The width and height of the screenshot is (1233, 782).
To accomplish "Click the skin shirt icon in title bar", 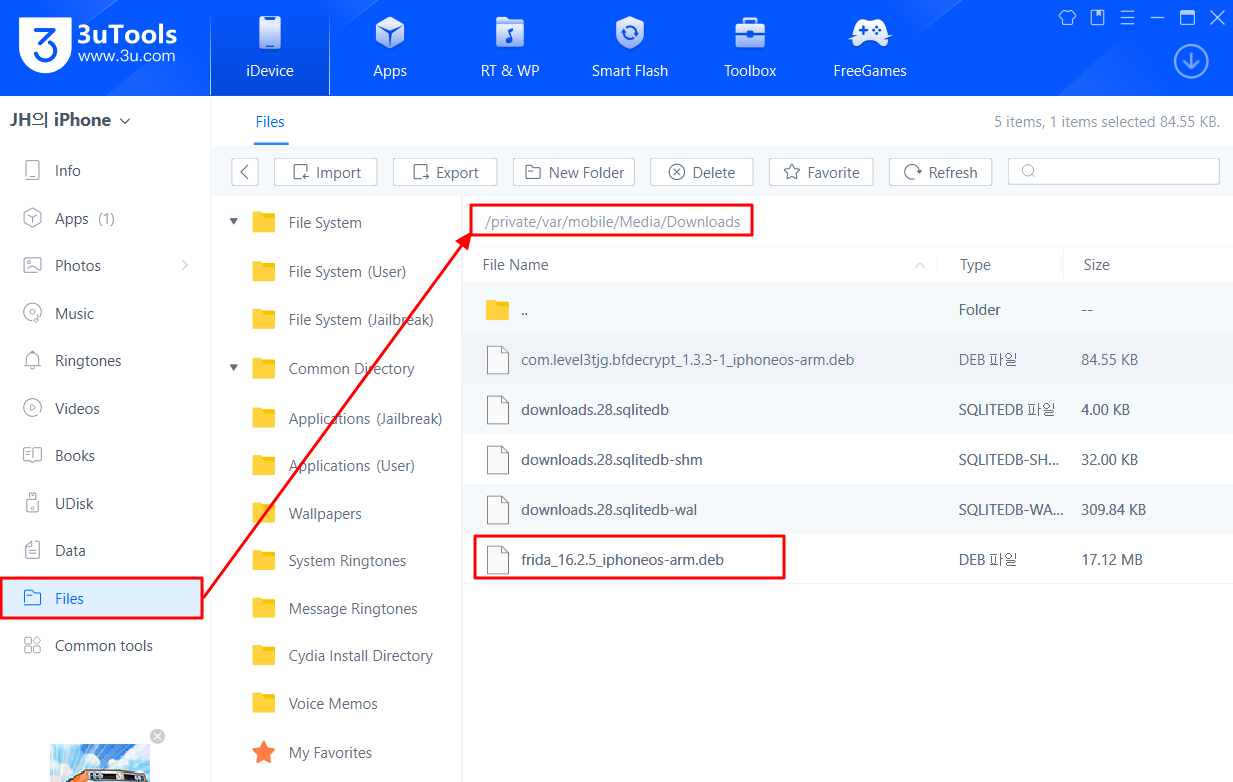I will (1067, 17).
